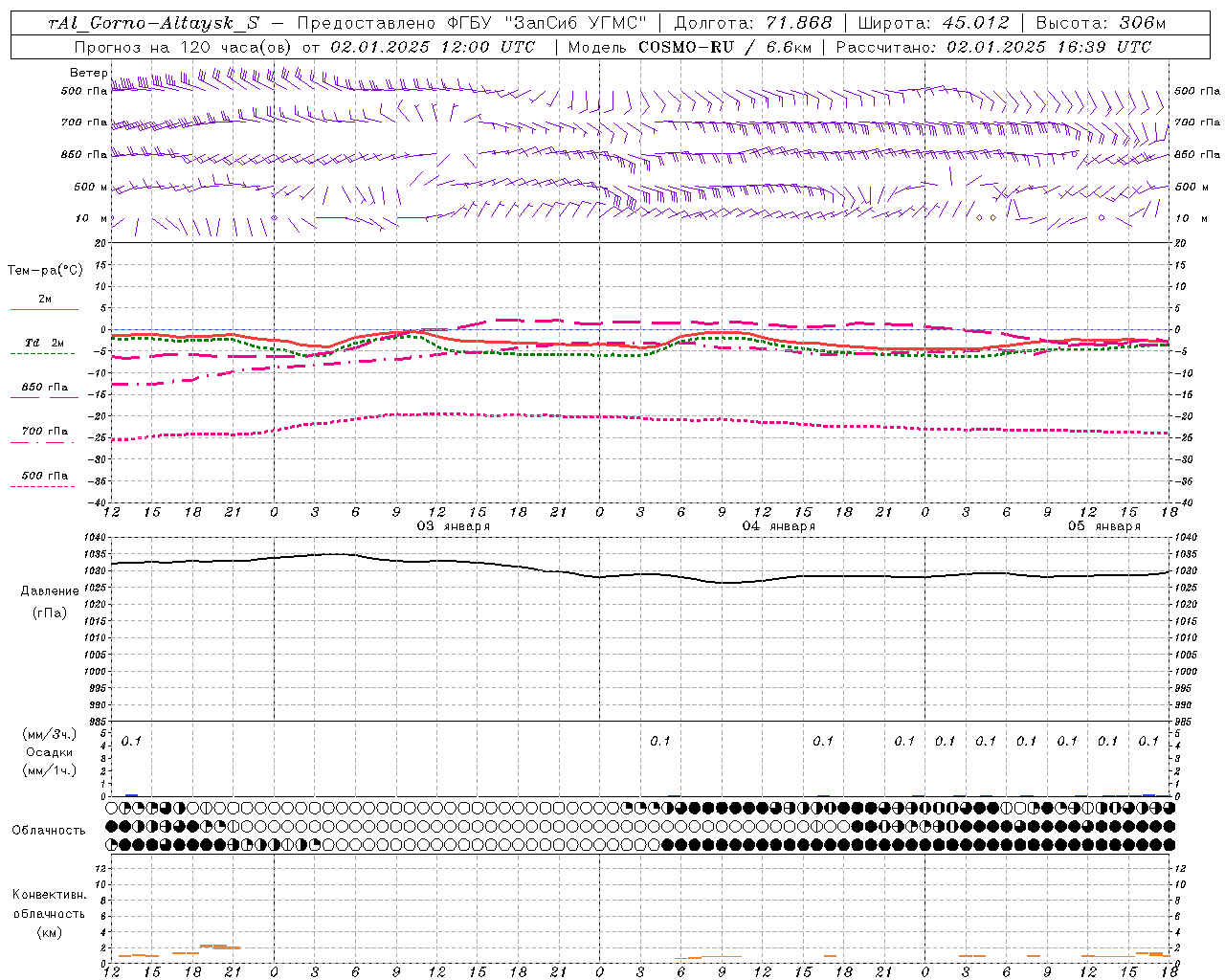The width and height of the screenshot is (1225, 980).
Task: Click the first 0.1 precipitation value at left
Action: 131,741
